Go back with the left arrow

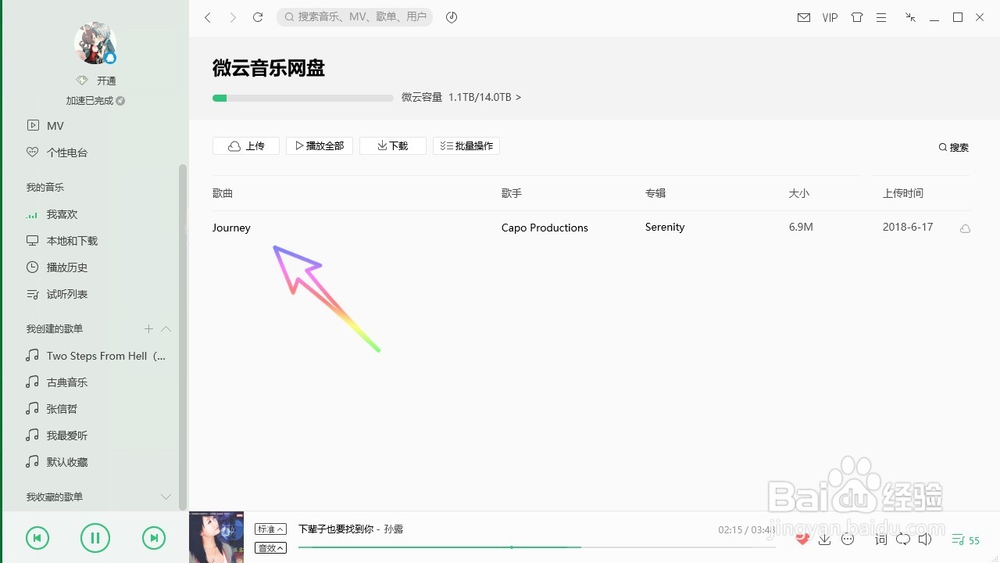point(208,17)
